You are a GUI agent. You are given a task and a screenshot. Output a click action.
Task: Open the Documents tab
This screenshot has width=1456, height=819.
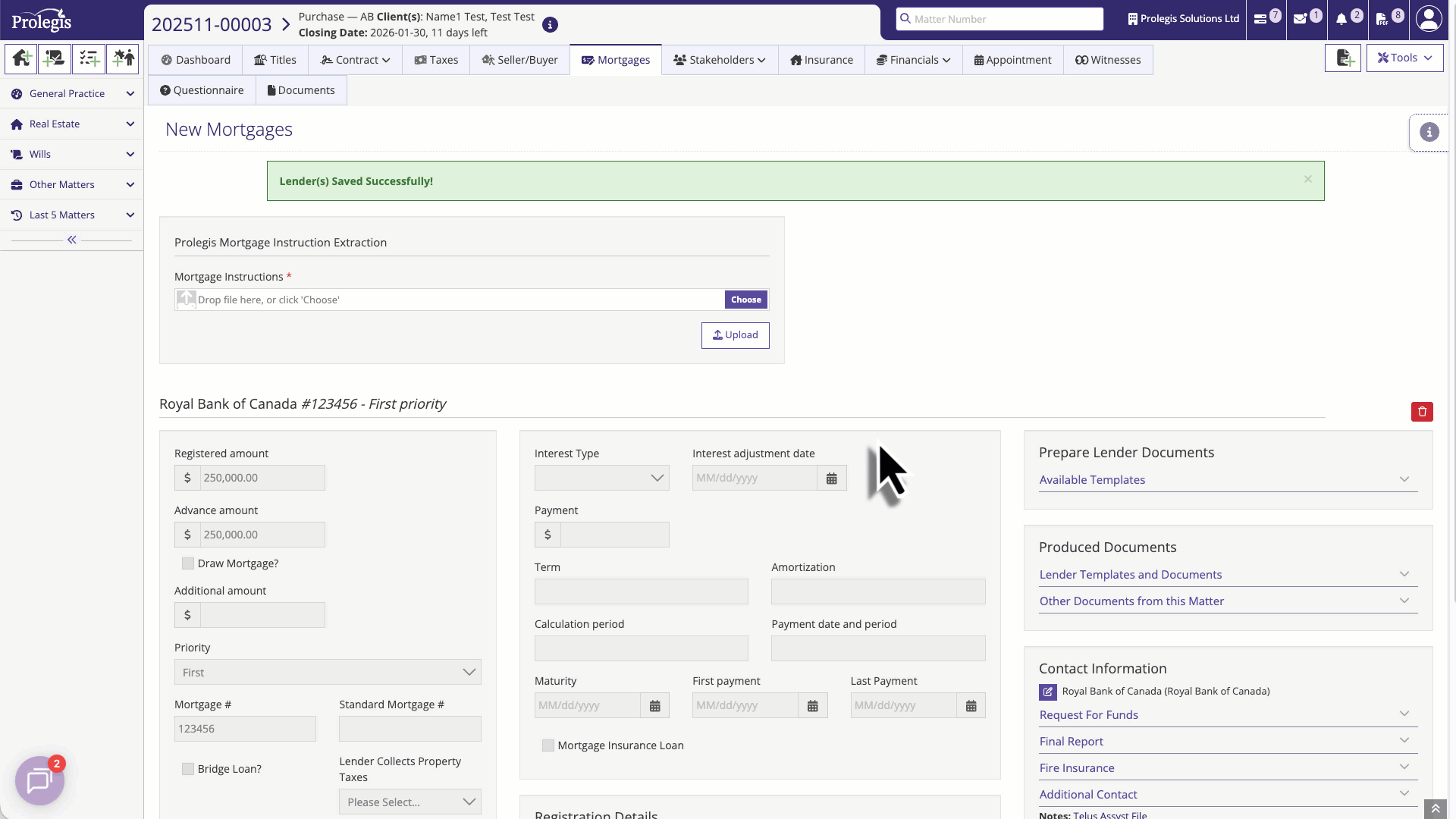(x=301, y=90)
